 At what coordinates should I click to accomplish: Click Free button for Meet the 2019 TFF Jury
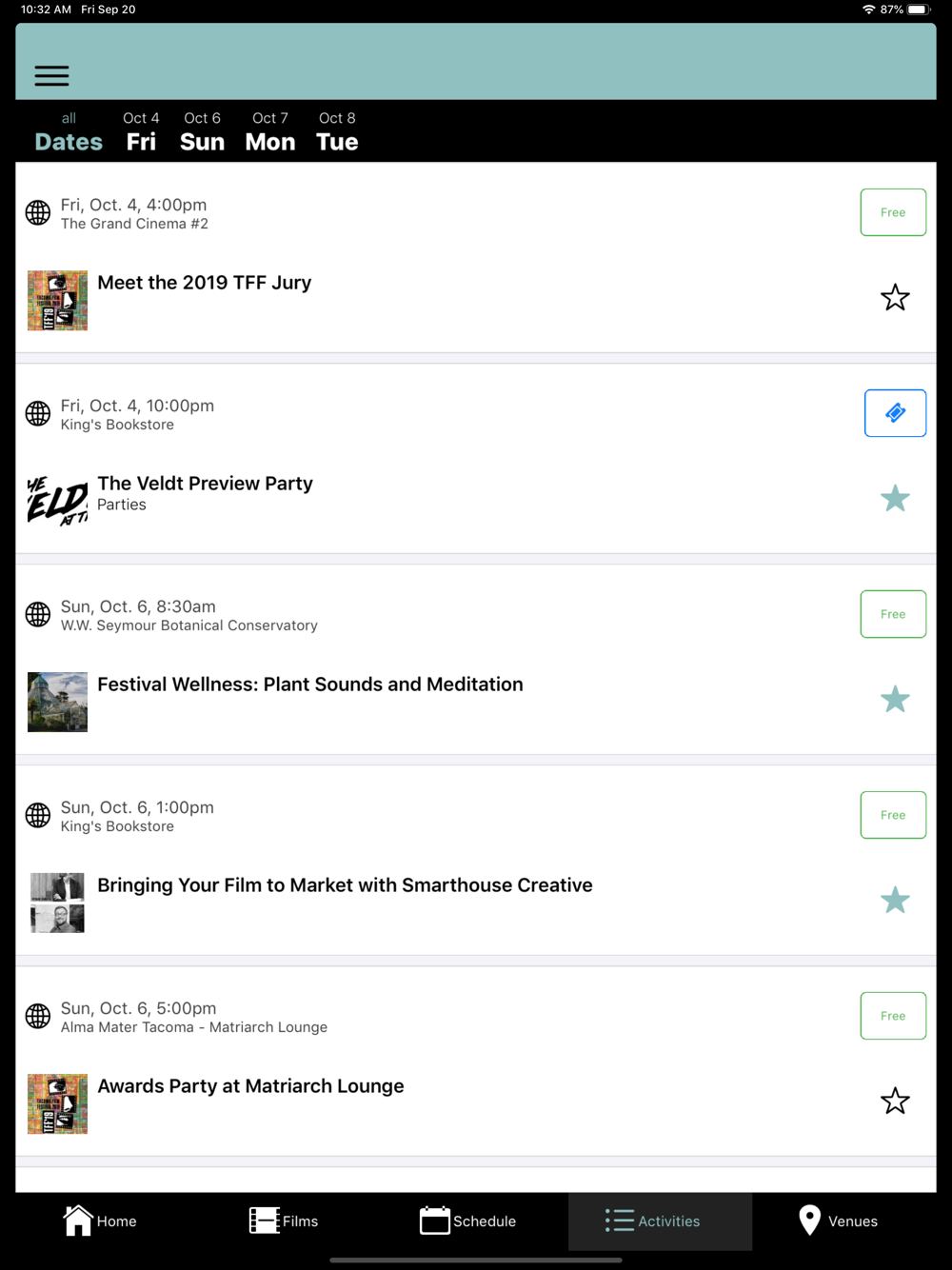point(893,212)
